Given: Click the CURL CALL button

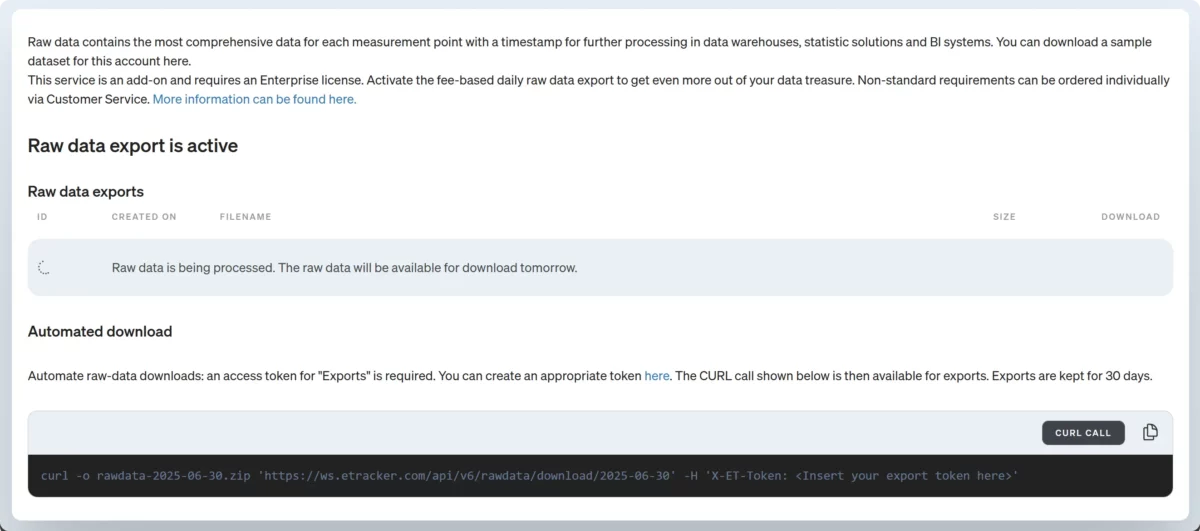Looking at the screenshot, I should coord(1083,433).
